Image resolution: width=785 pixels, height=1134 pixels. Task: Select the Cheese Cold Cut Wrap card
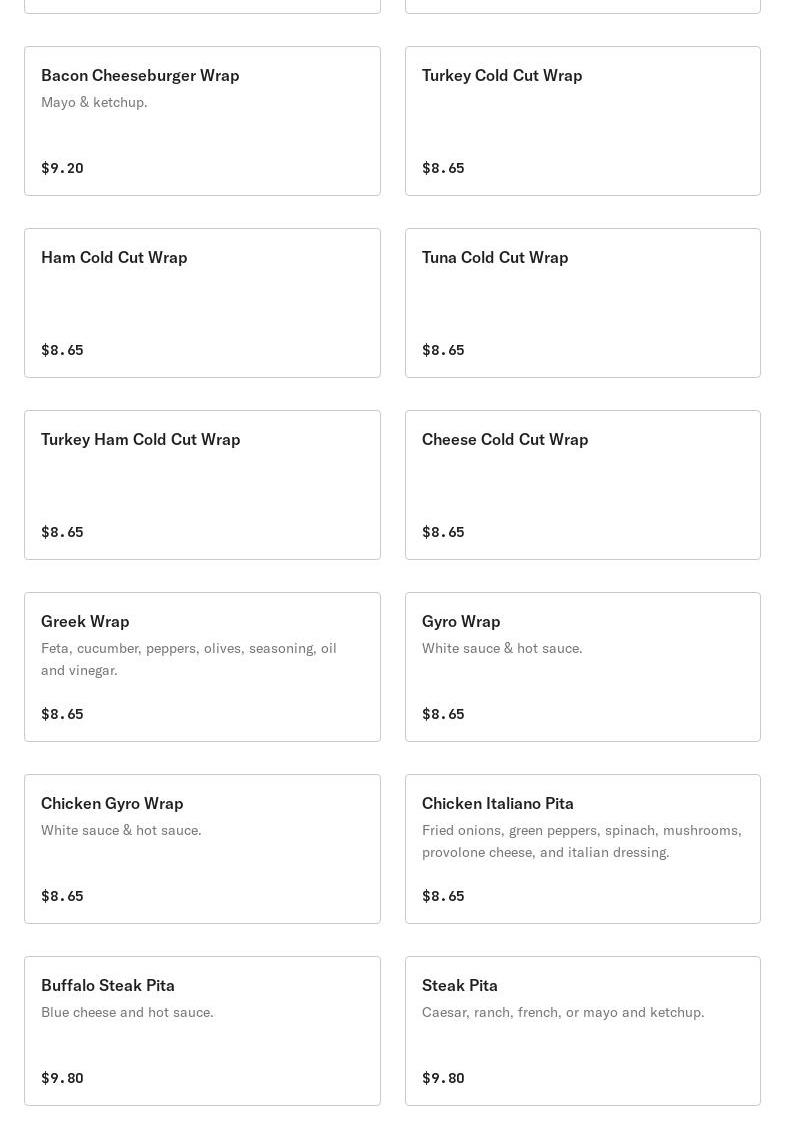pyautogui.click(x=582, y=485)
